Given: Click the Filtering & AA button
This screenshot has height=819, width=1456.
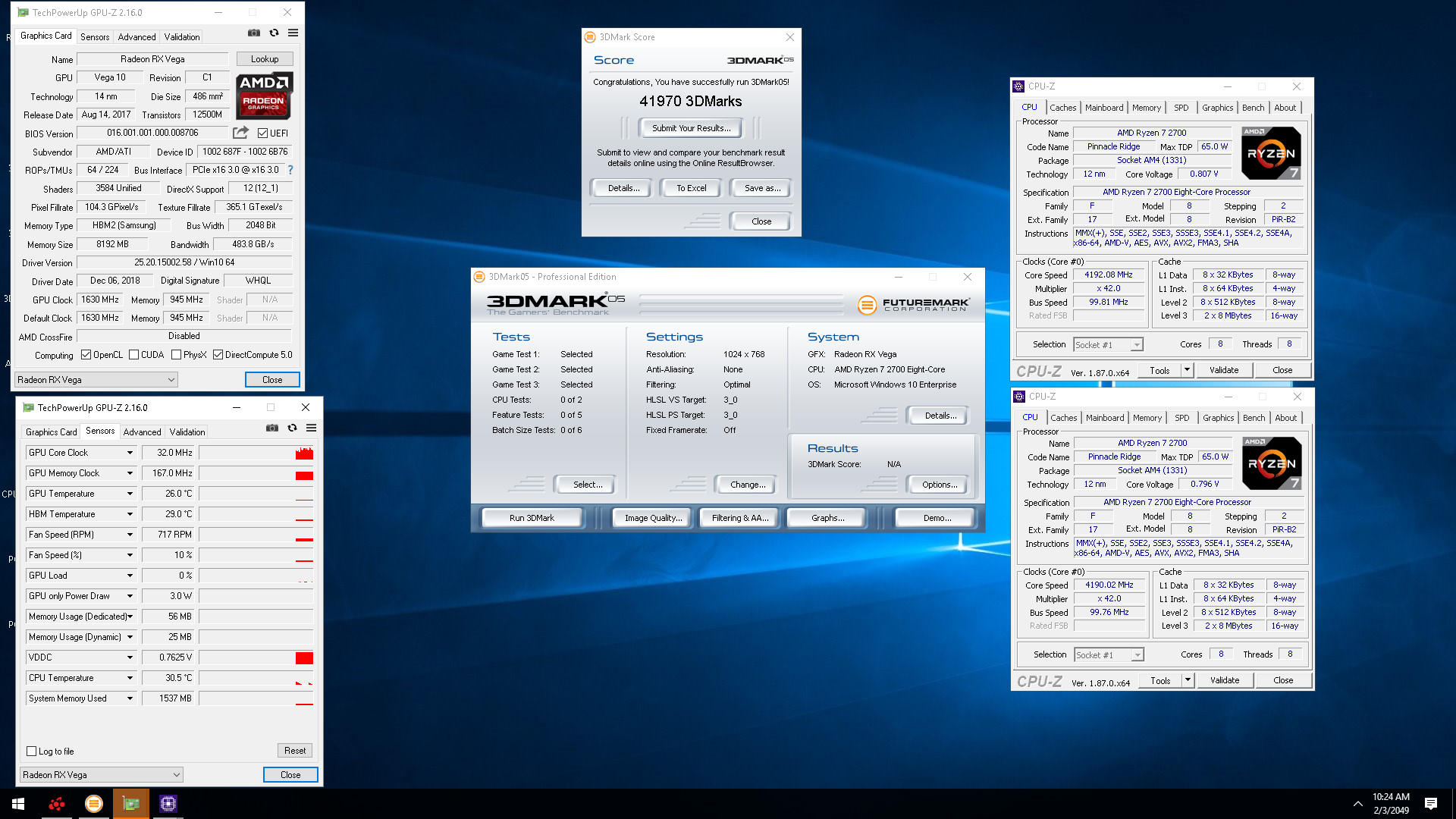Looking at the screenshot, I should pyautogui.click(x=740, y=518).
